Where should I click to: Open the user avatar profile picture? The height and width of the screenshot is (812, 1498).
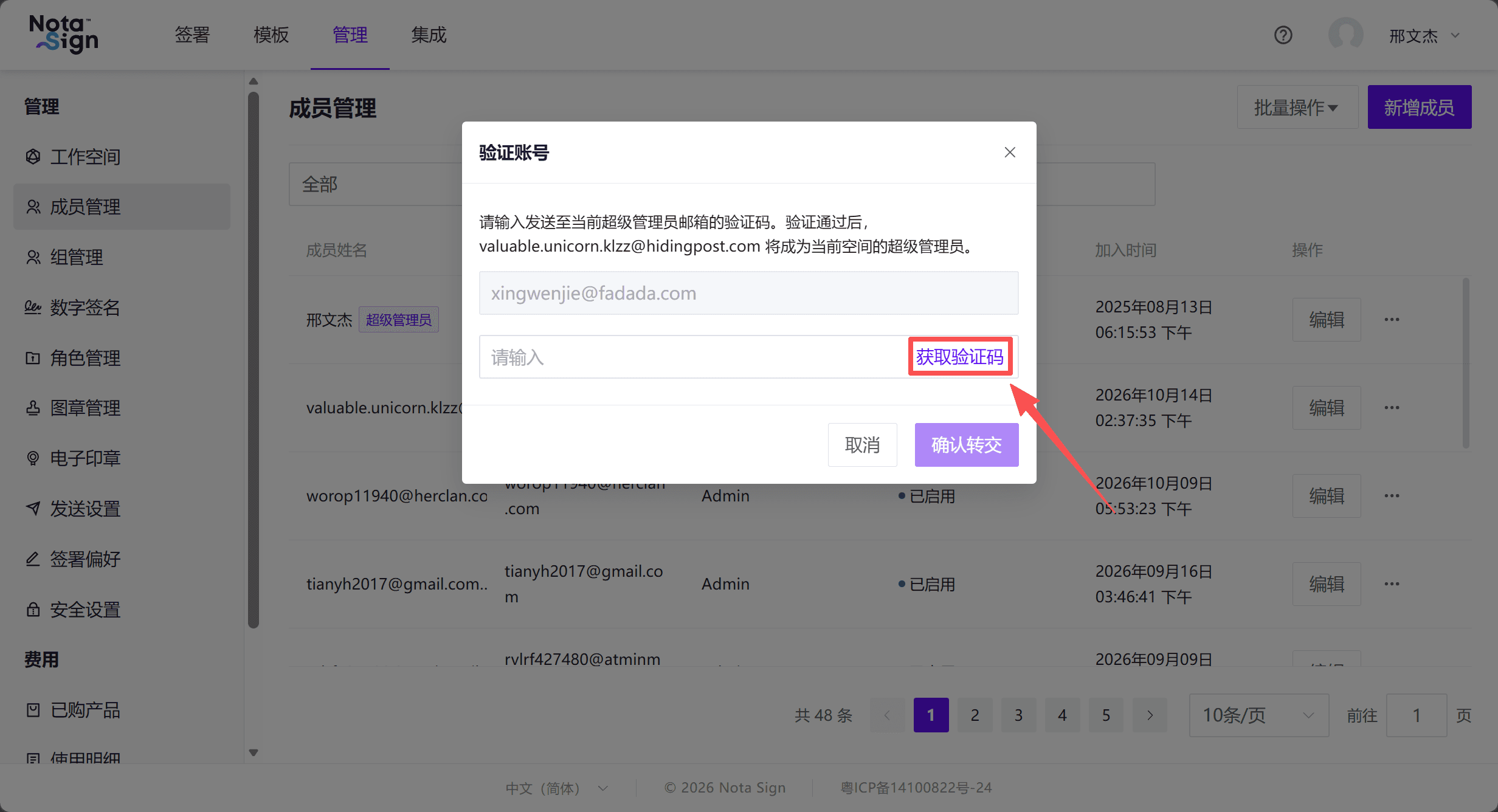point(1345,35)
